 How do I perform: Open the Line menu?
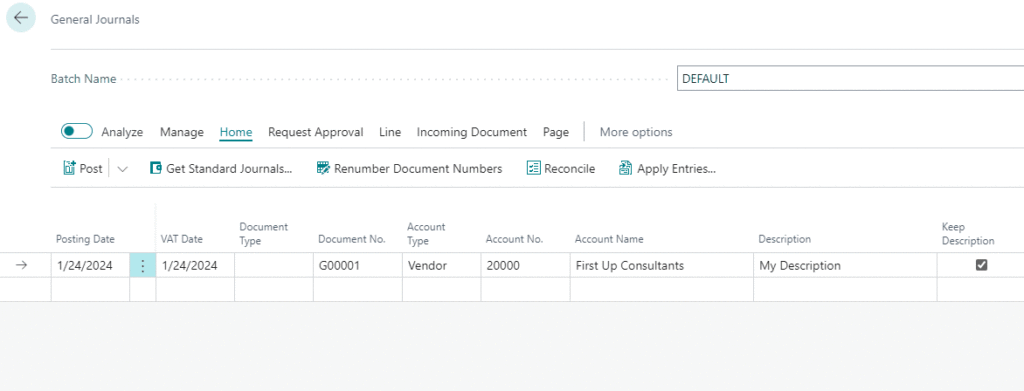click(x=390, y=132)
